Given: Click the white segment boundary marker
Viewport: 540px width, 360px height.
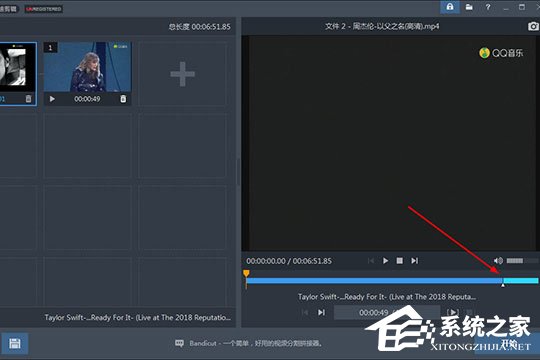Looking at the screenshot, I should point(503,284).
